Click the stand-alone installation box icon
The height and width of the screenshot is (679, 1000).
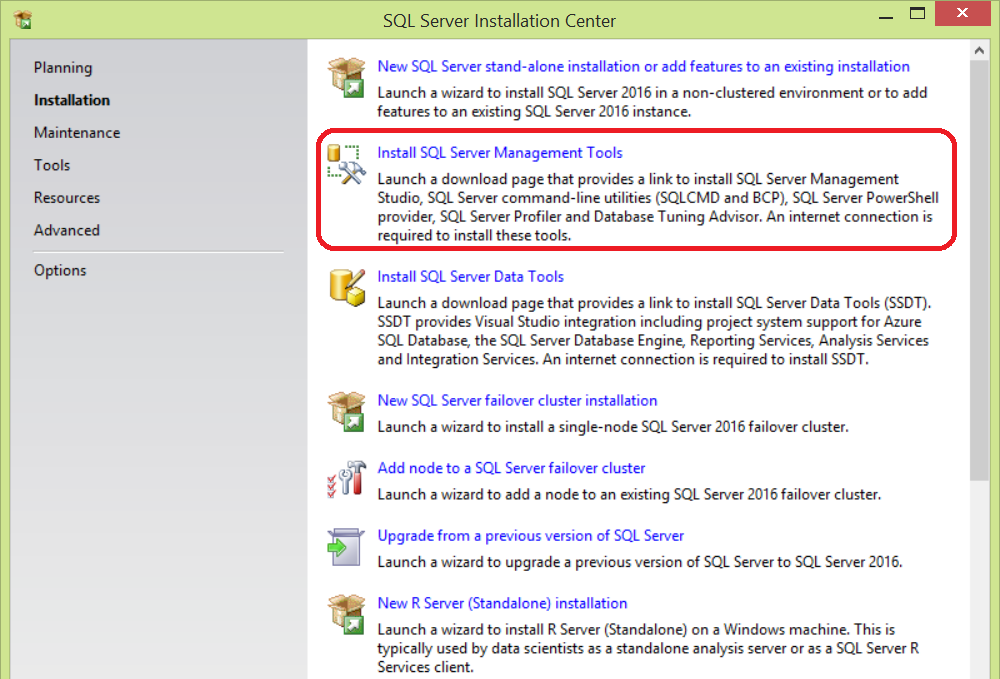346,77
